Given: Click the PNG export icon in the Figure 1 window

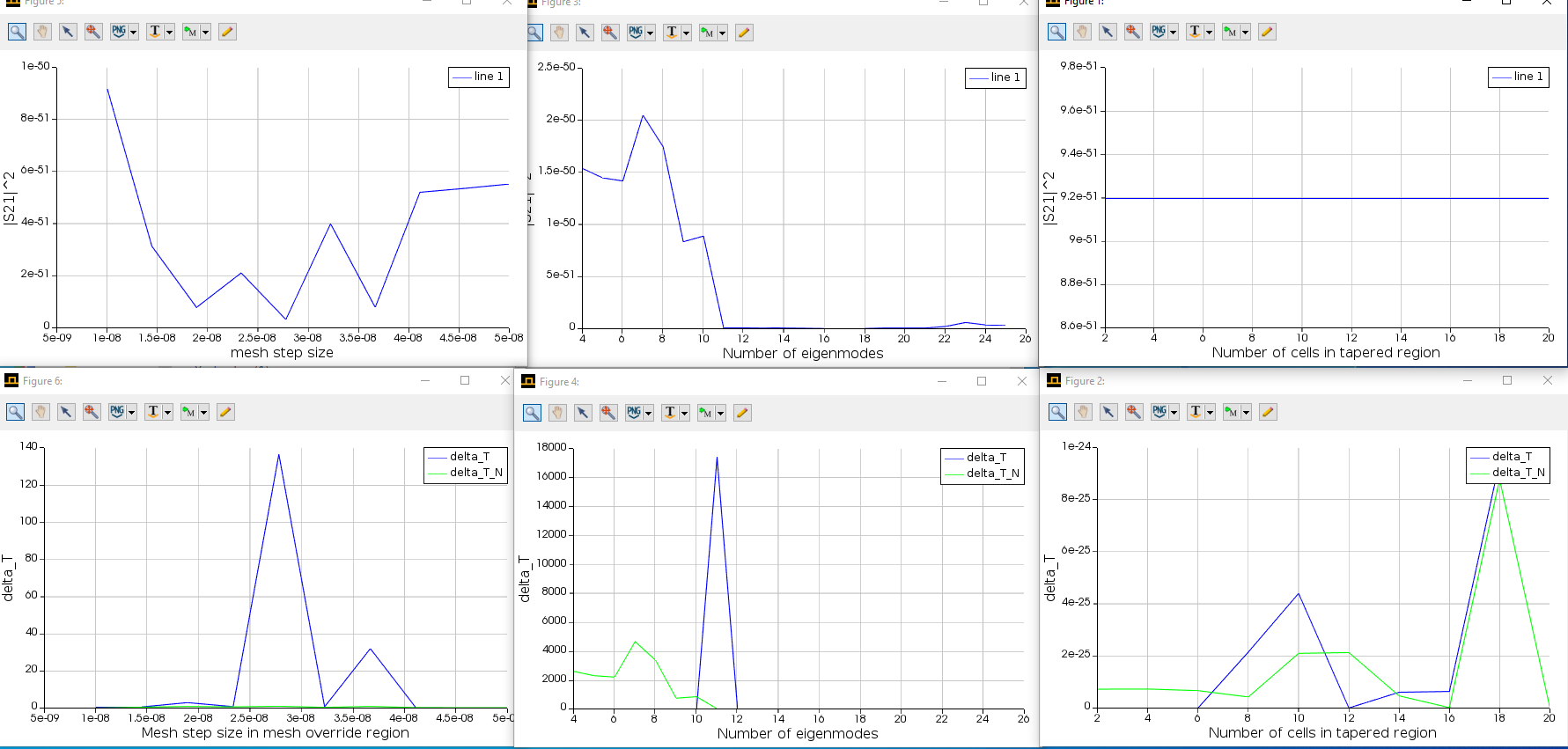Looking at the screenshot, I should click(x=1159, y=32).
